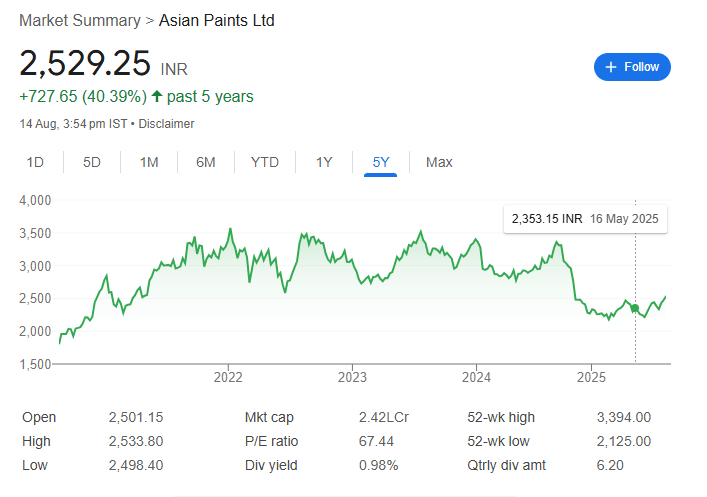Click the 3,000 y-axis label
This screenshot has height=497, width=707.
coord(35,266)
